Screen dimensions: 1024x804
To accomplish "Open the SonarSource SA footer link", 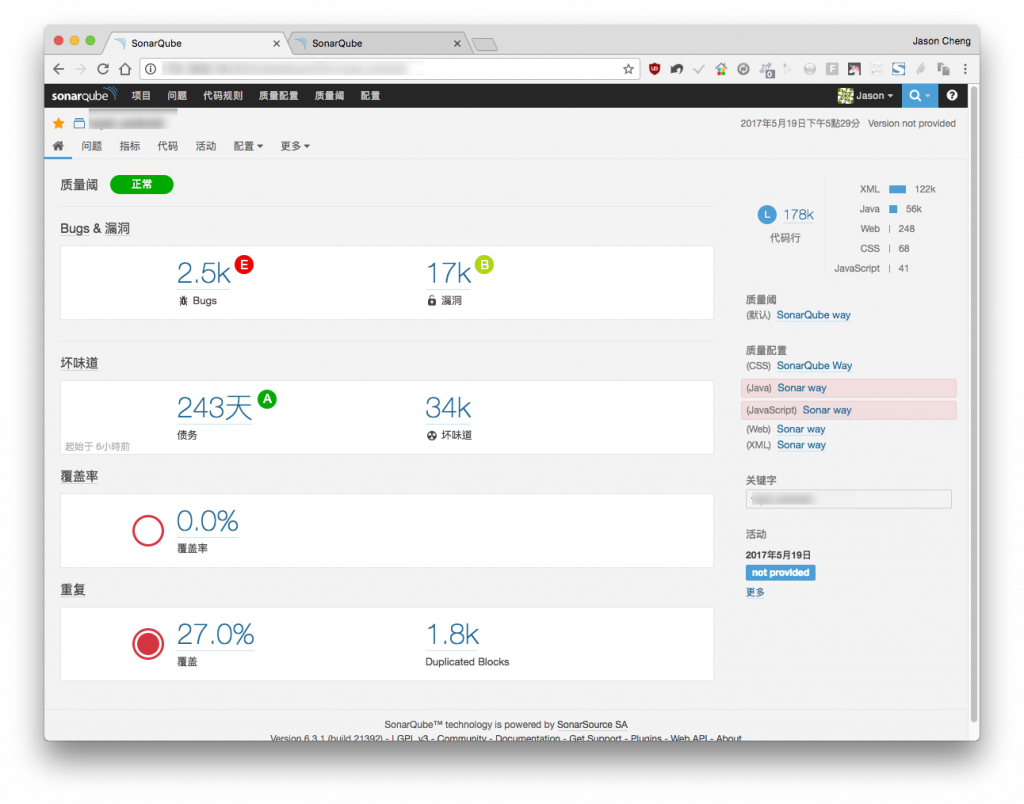I will (592, 724).
